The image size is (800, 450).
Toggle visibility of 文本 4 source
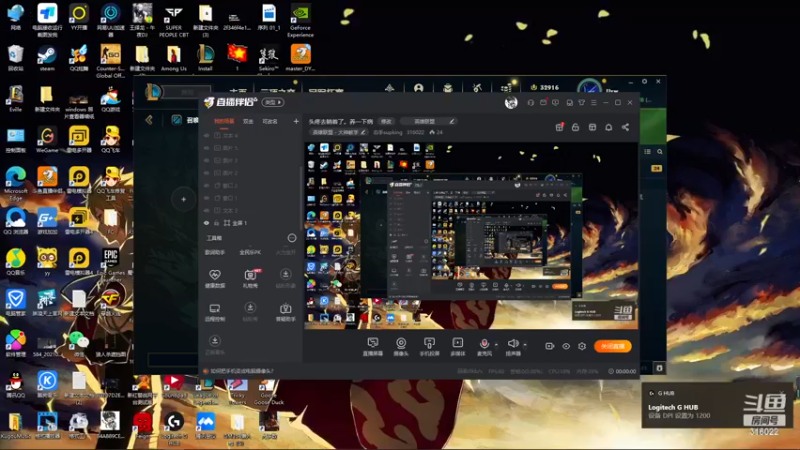(207, 136)
